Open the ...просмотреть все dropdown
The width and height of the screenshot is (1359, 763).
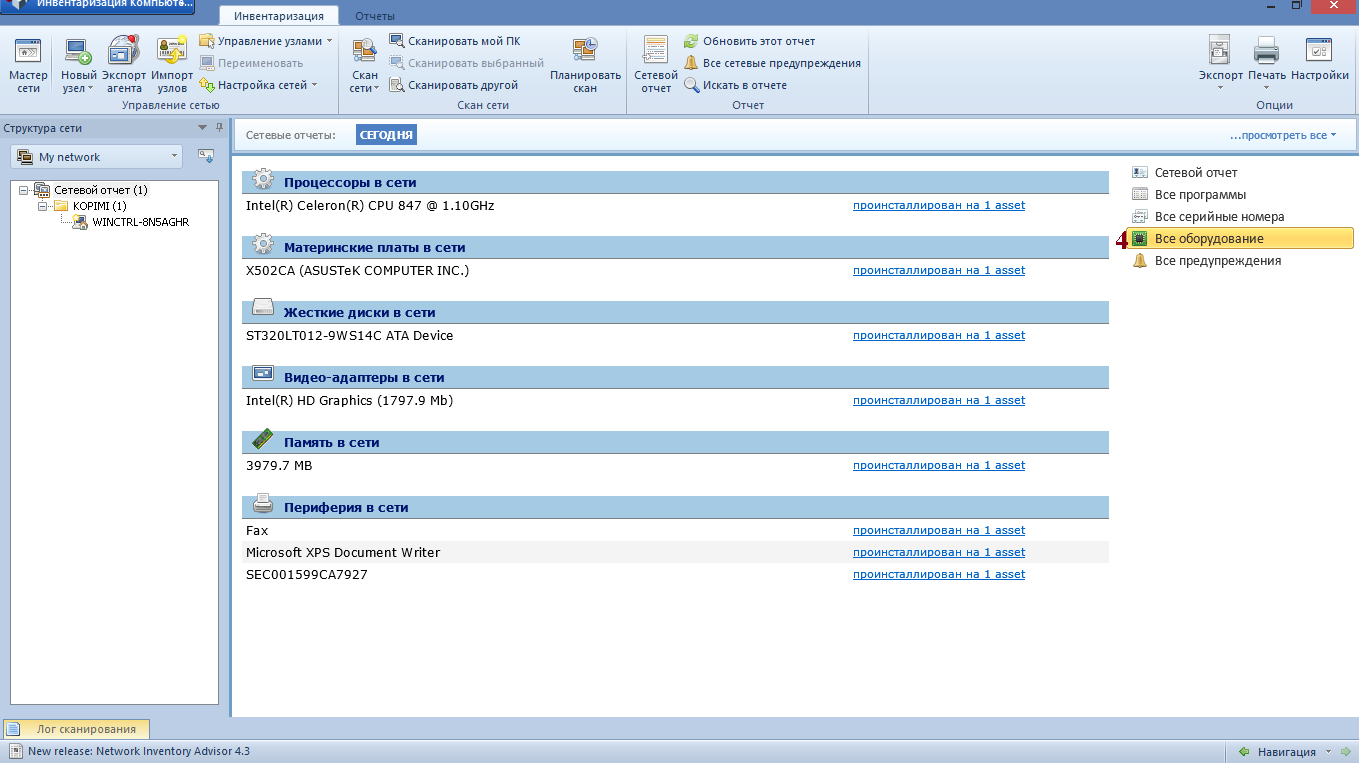pyautogui.click(x=1283, y=135)
